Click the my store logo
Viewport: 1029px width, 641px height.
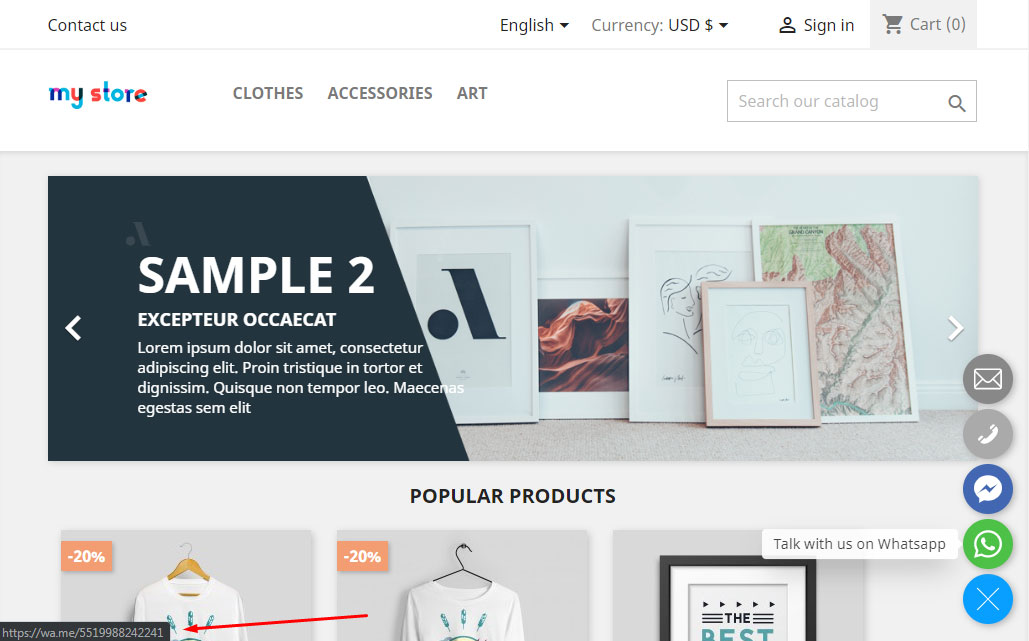tap(98, 94)
